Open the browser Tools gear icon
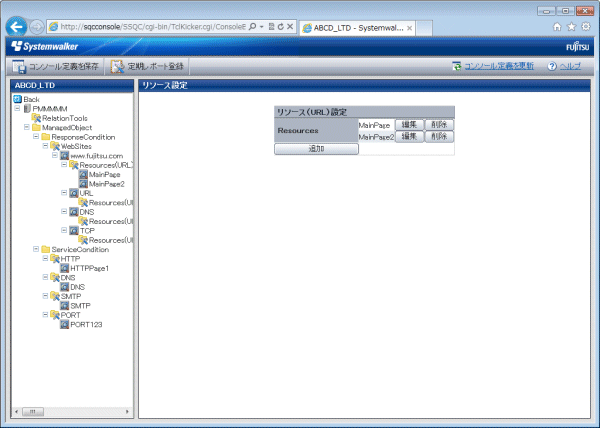This screenshot has width=600, height=428. (586, 27)
